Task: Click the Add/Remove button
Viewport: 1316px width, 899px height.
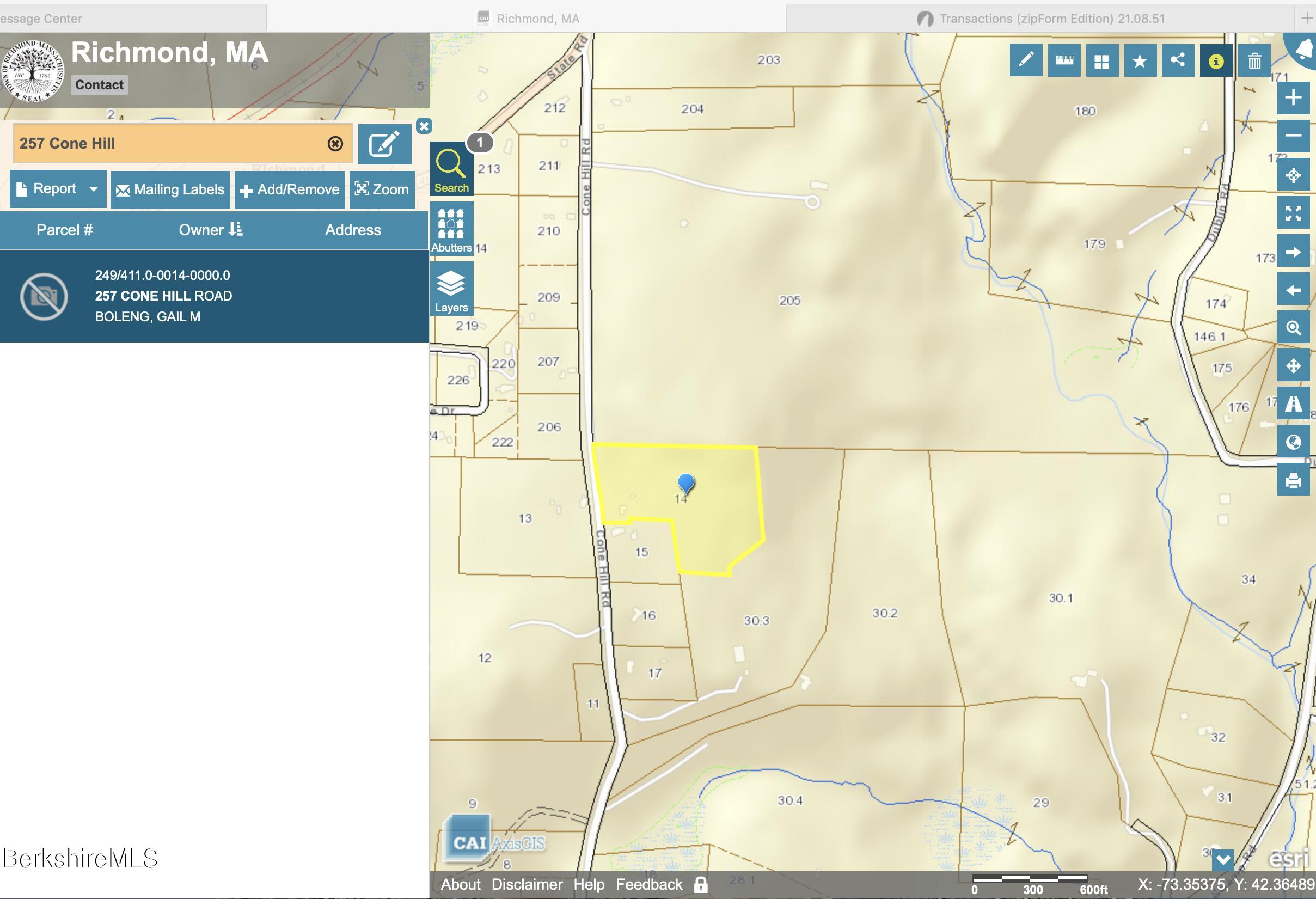Action: coord(290,190)
